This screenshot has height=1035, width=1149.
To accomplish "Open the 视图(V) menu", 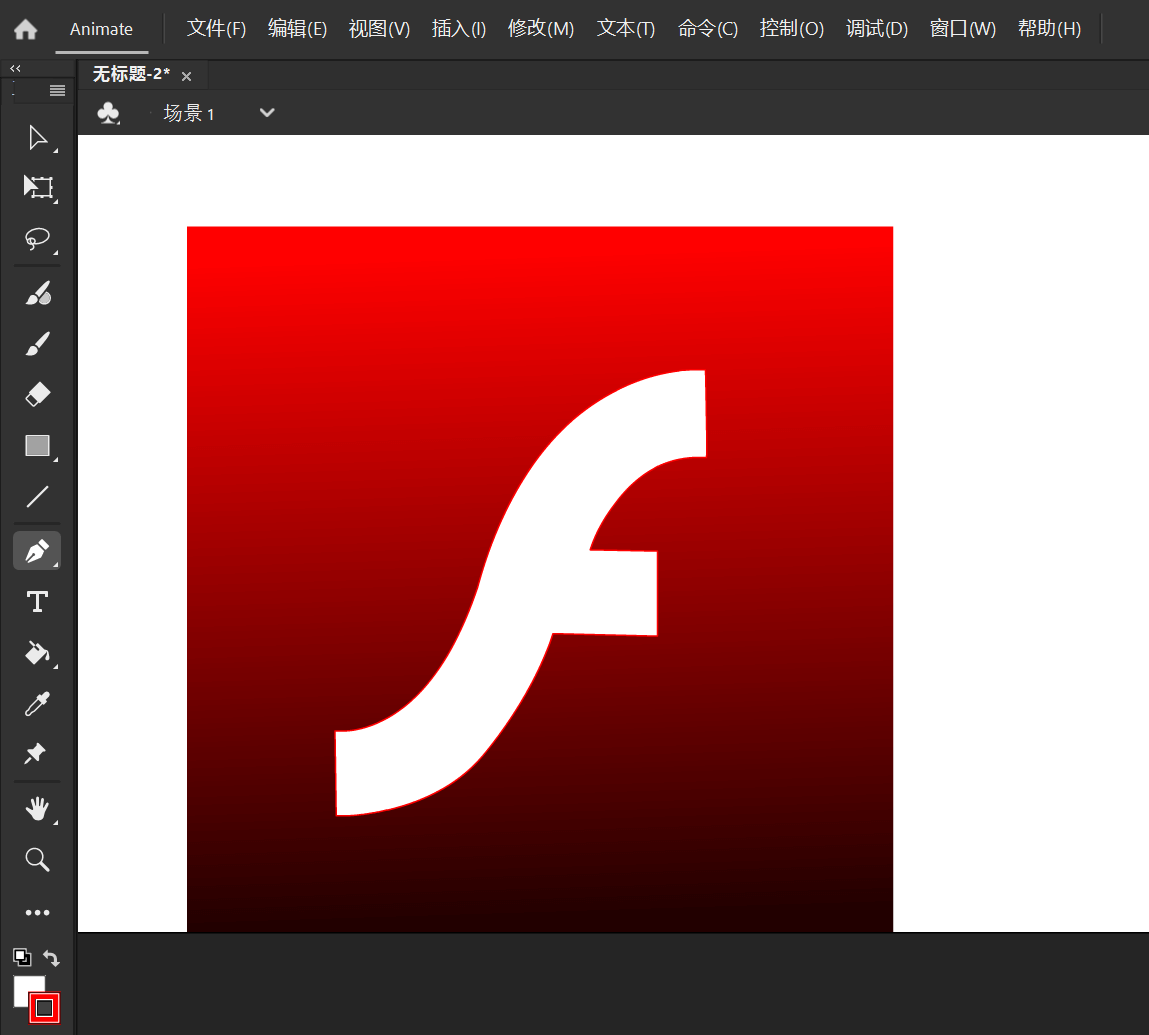I will 380,29.
